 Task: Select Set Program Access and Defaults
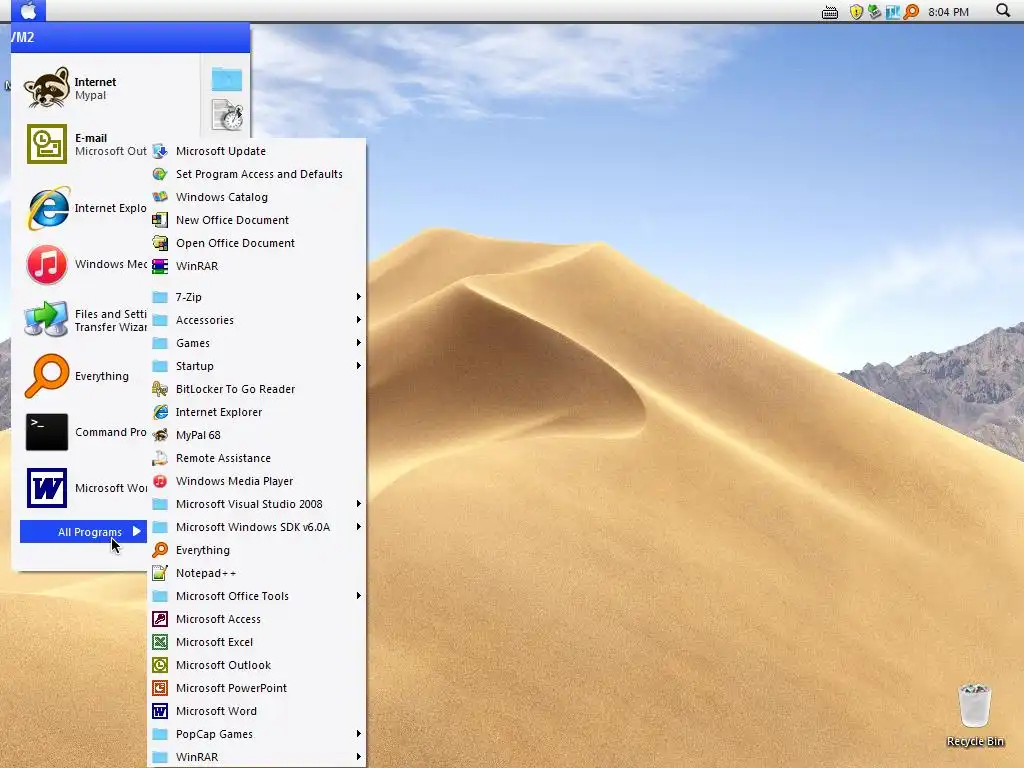click(x=257, y=174)
